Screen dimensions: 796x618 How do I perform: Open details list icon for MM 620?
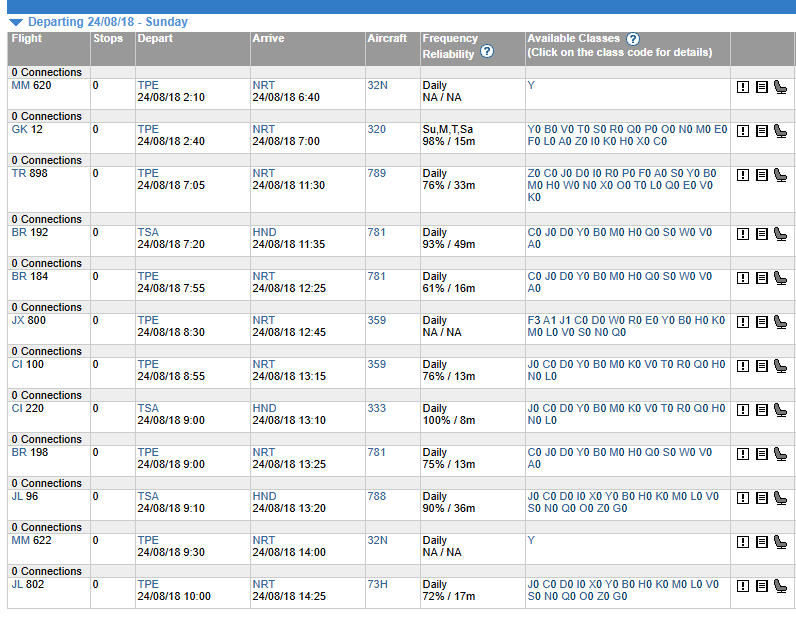(761, 87)
